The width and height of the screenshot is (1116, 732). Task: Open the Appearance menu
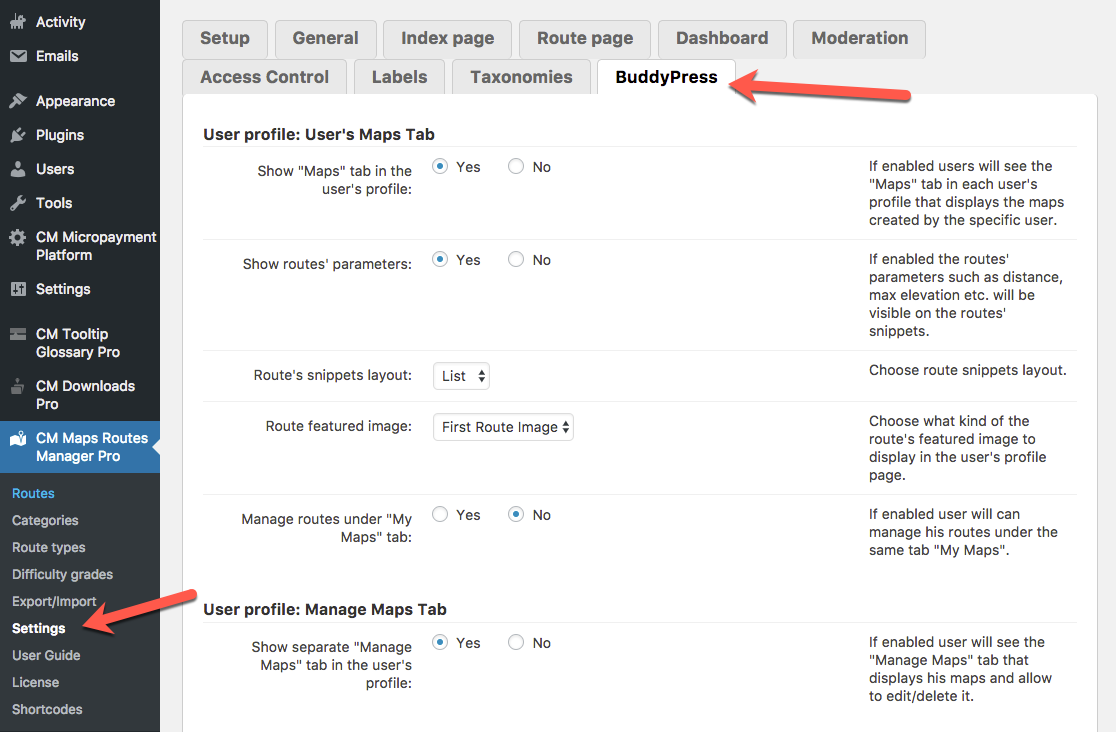tap(75, 101)
